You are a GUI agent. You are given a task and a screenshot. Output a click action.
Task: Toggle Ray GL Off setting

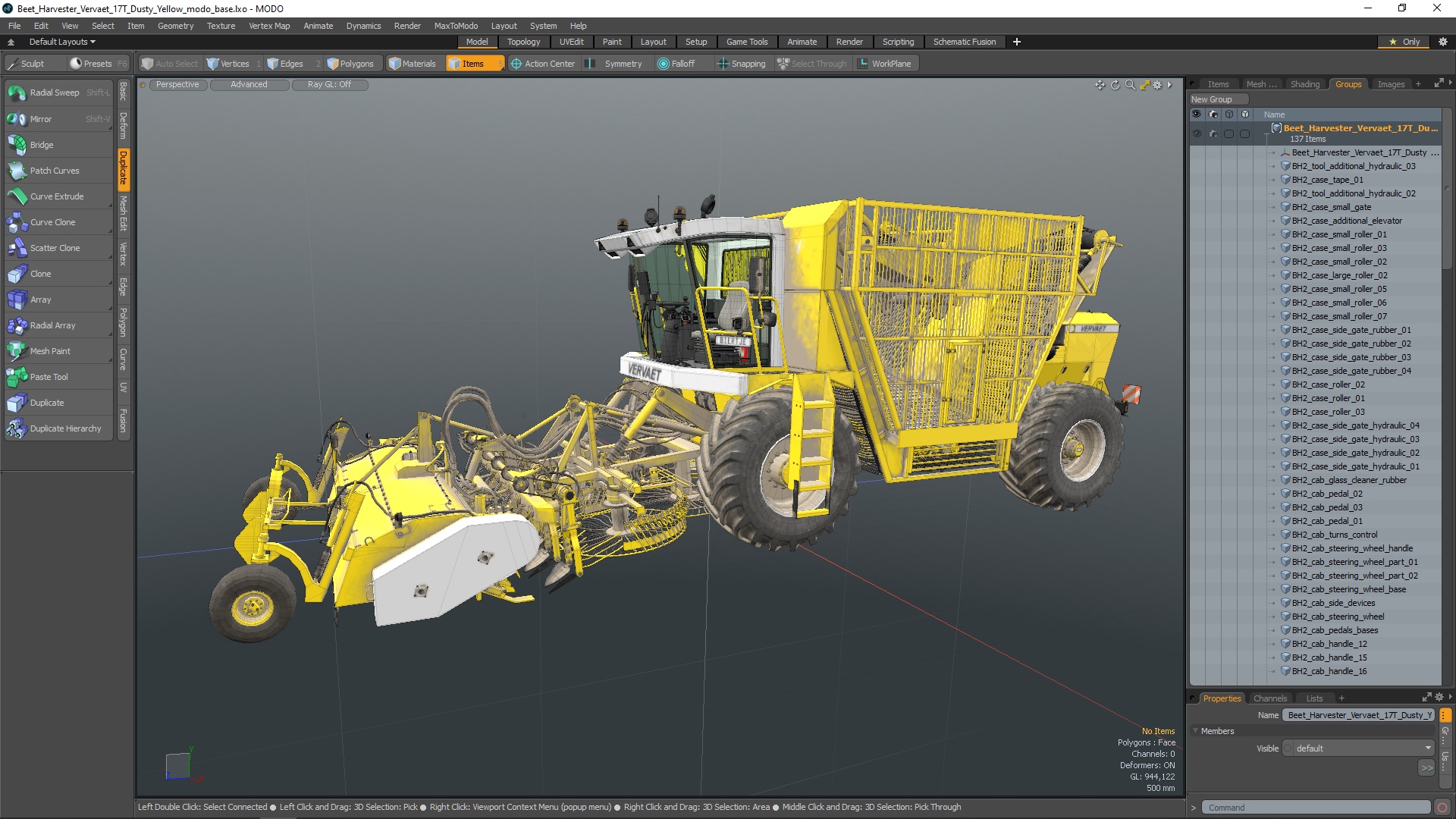(x=329, y=85)
